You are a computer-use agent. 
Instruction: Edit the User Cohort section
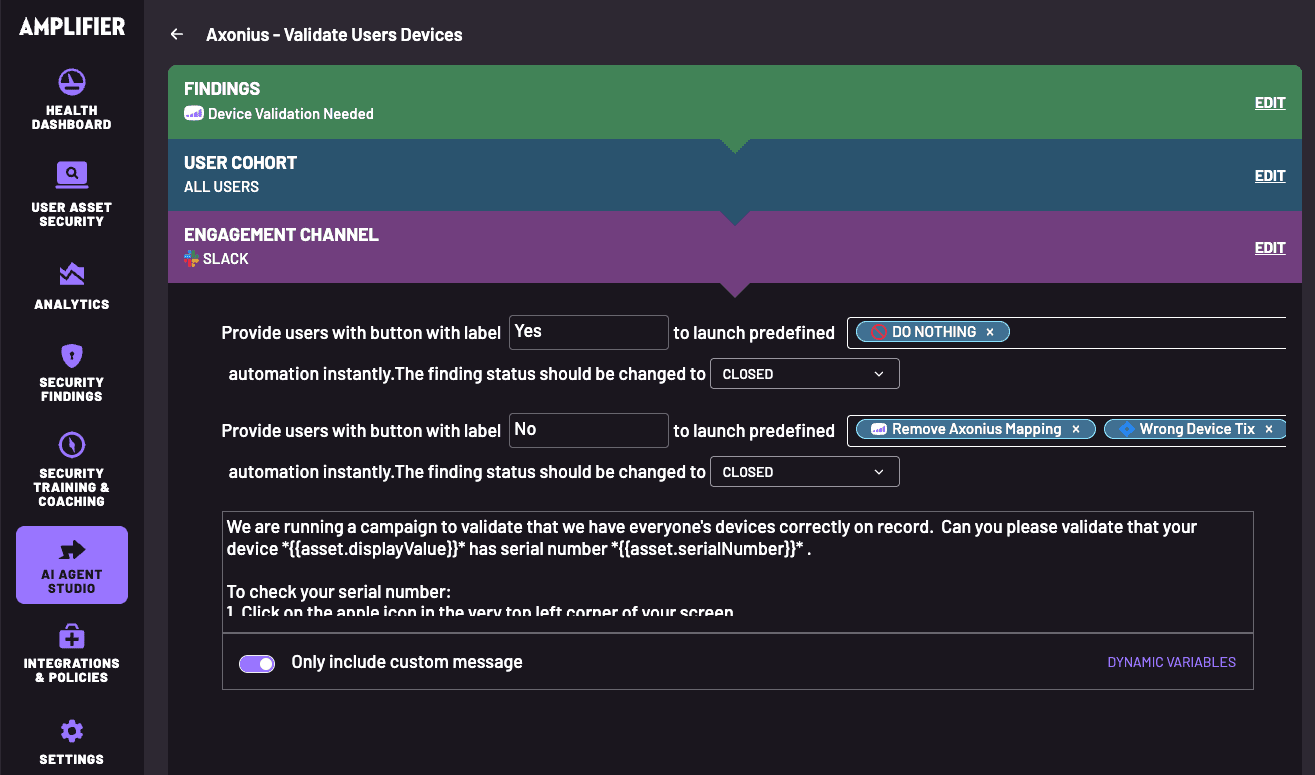(x=1270, y=176)
